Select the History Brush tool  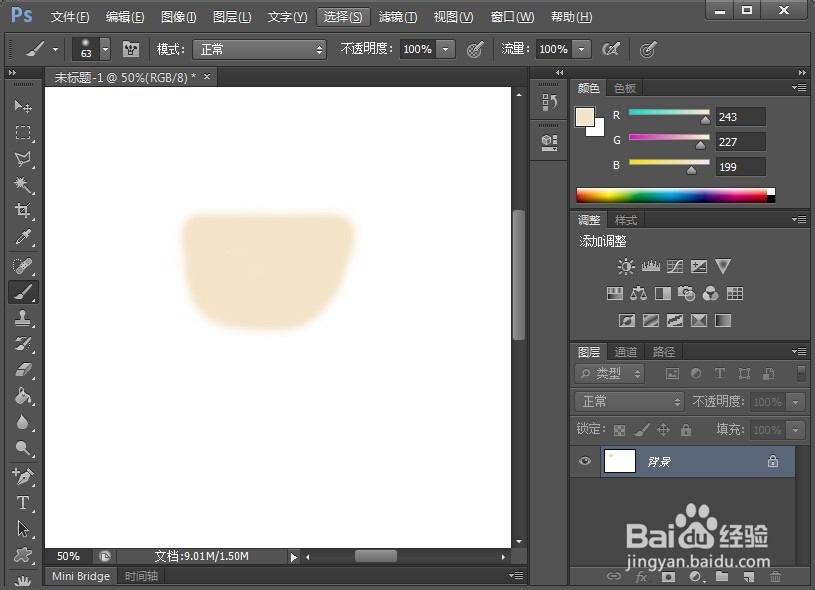22,344
